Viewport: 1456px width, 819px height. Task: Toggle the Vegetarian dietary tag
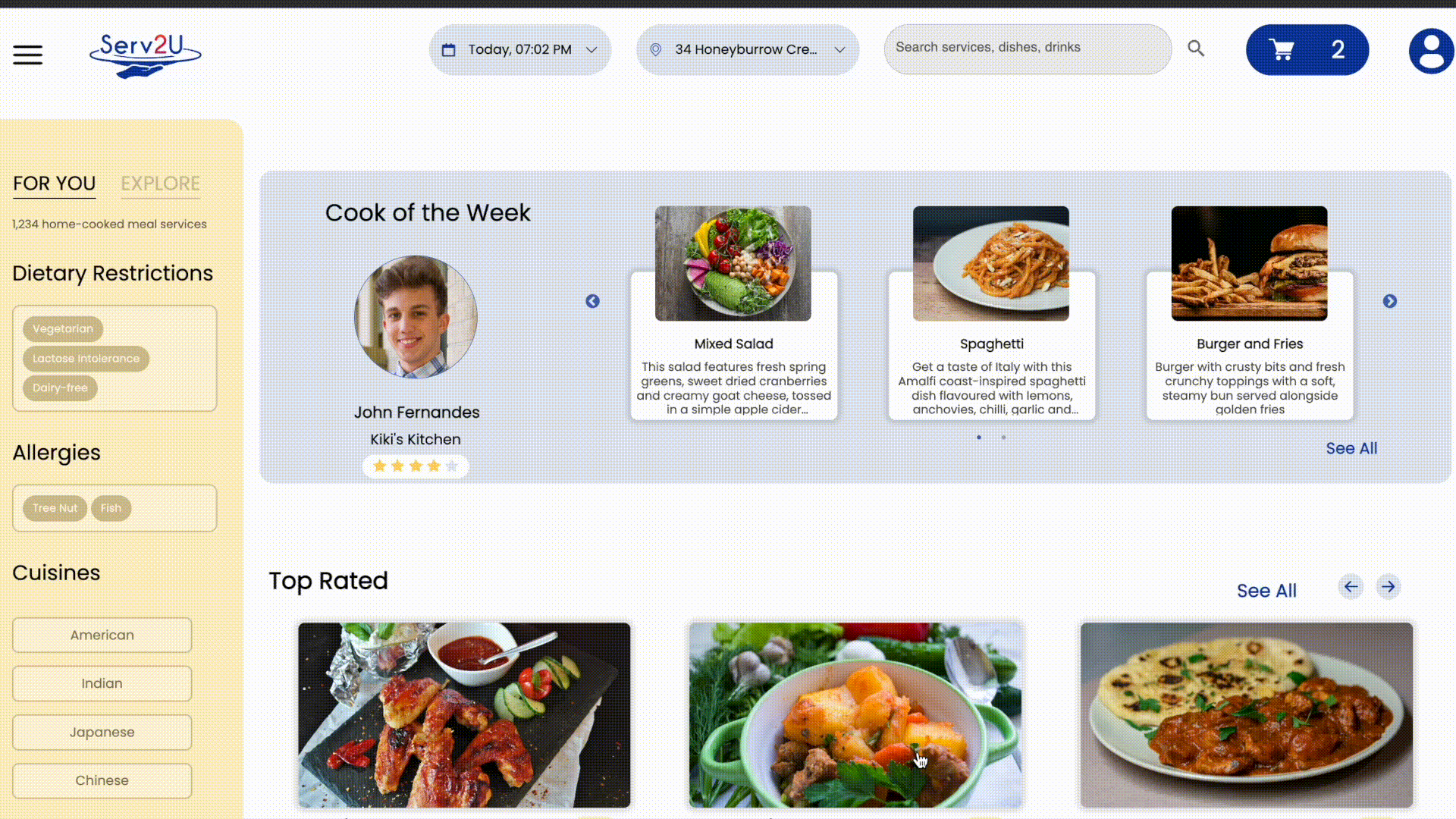[63, 329]
